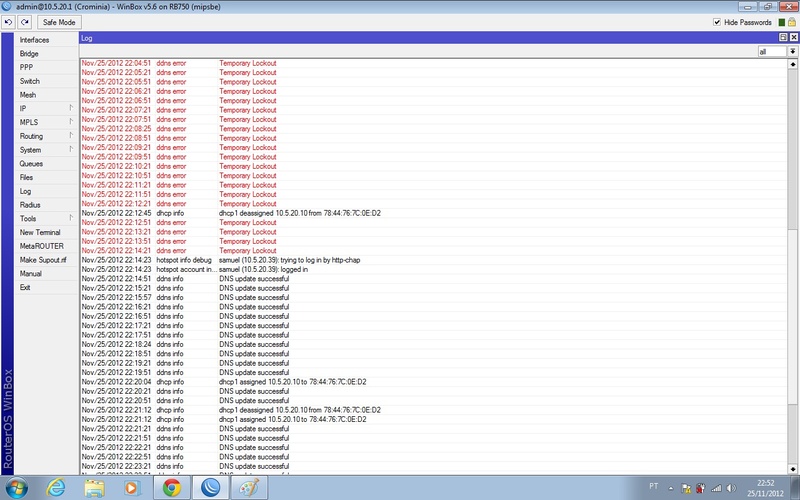Close the Log panel
Viewport: 800px width, 500px height.
793,37
